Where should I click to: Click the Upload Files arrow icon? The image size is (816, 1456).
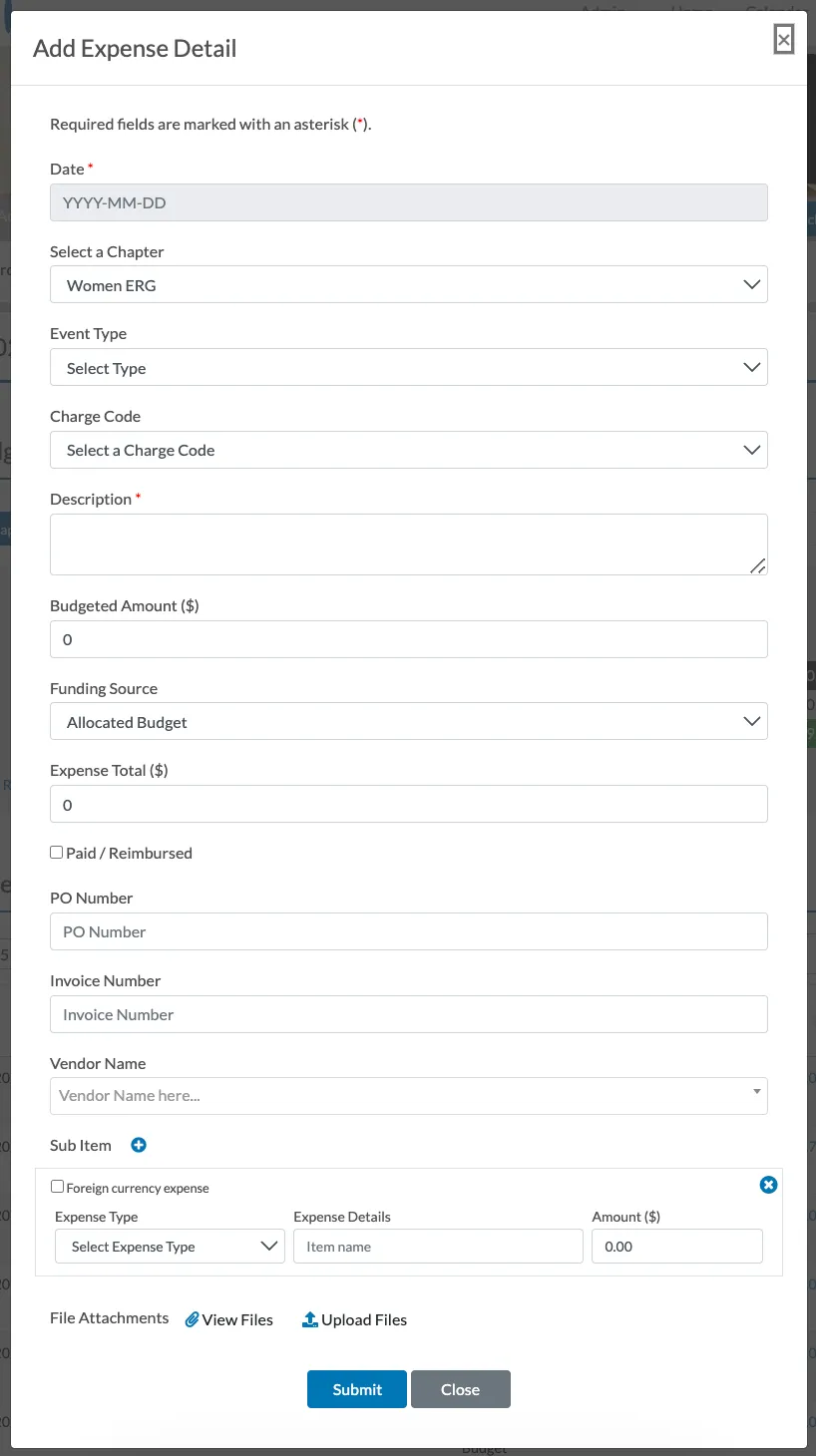coord(309,1319)
